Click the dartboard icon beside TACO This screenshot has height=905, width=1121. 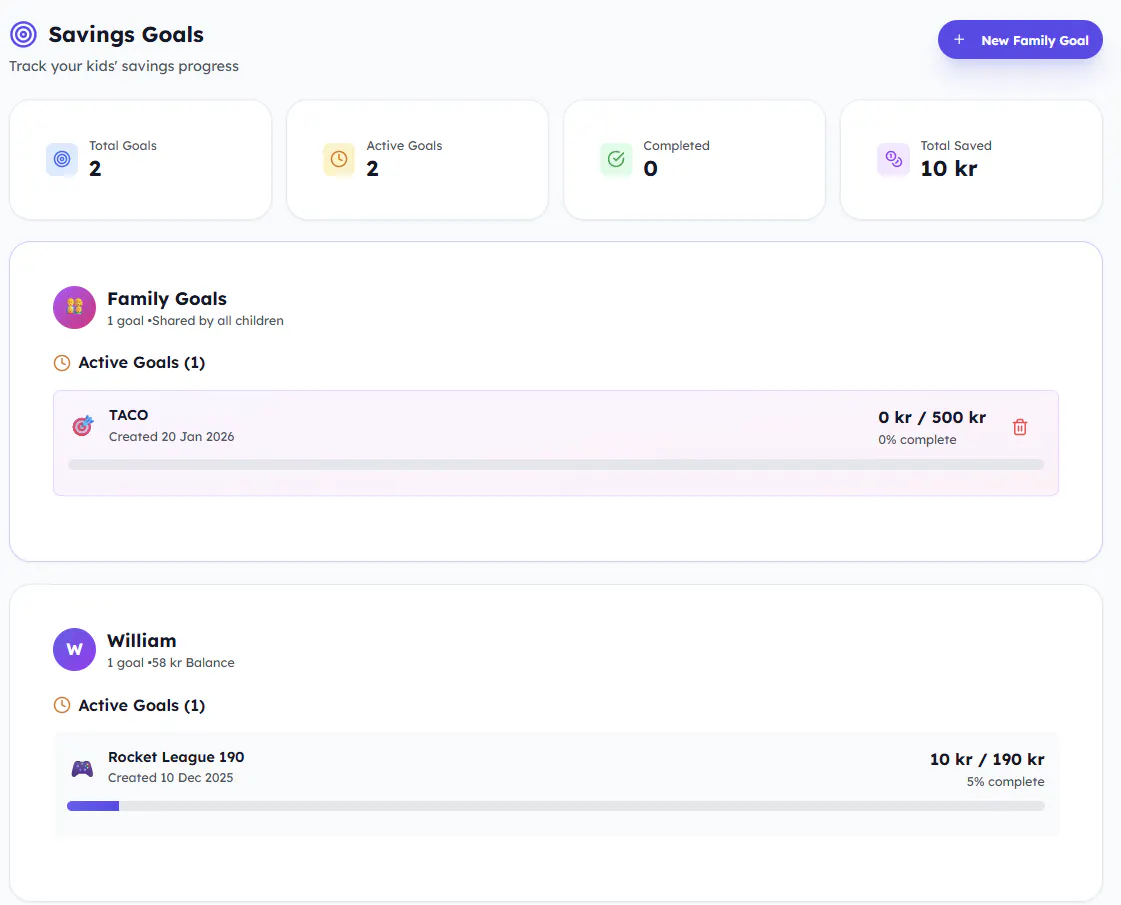(x=83, y=425)
